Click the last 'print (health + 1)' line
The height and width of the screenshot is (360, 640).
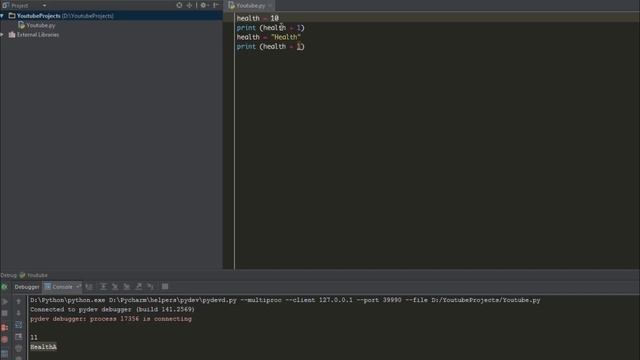tap(271, 47)
